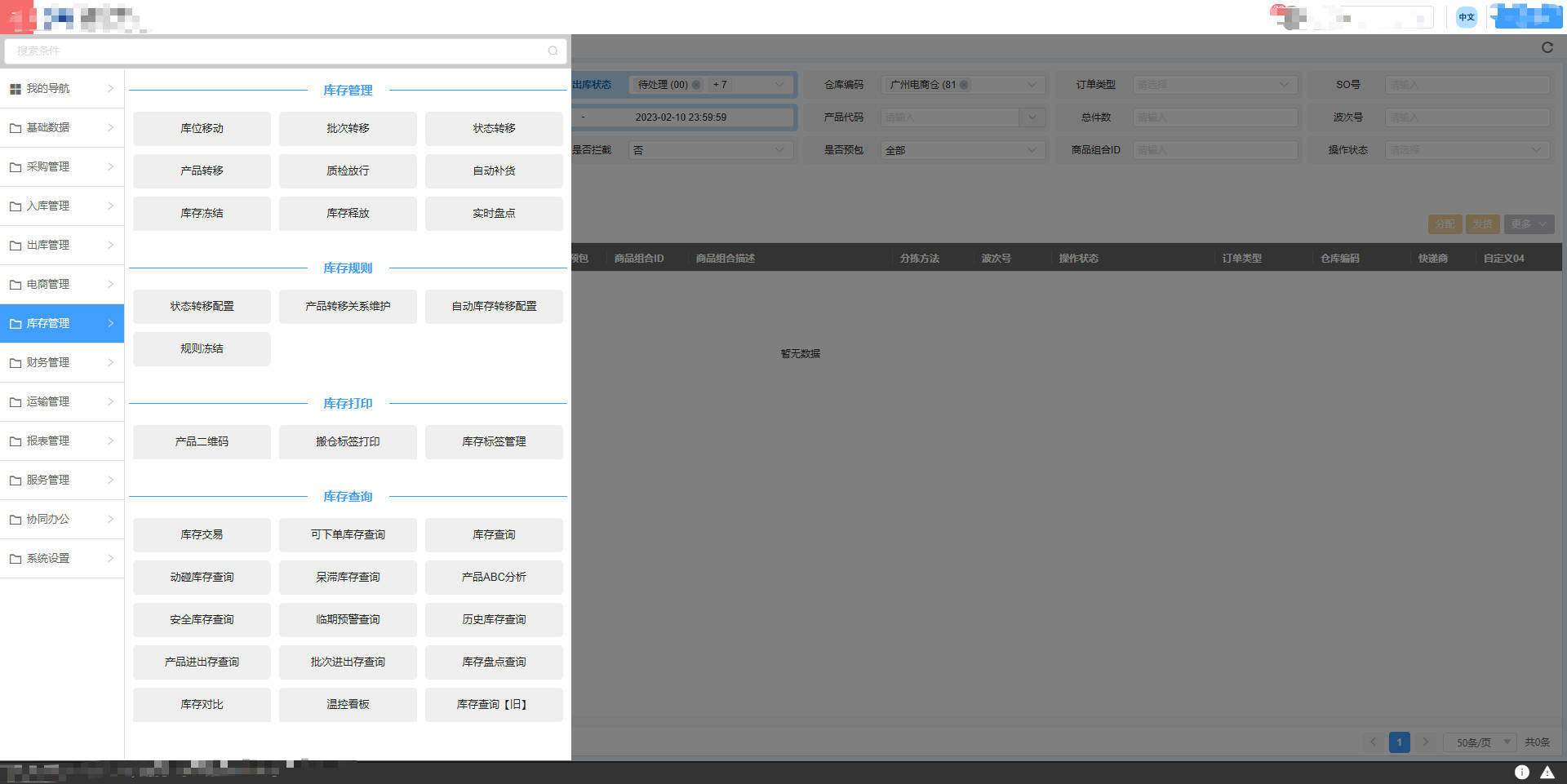Expand the 基础数据 menu chevron

(x=110, y=127)
